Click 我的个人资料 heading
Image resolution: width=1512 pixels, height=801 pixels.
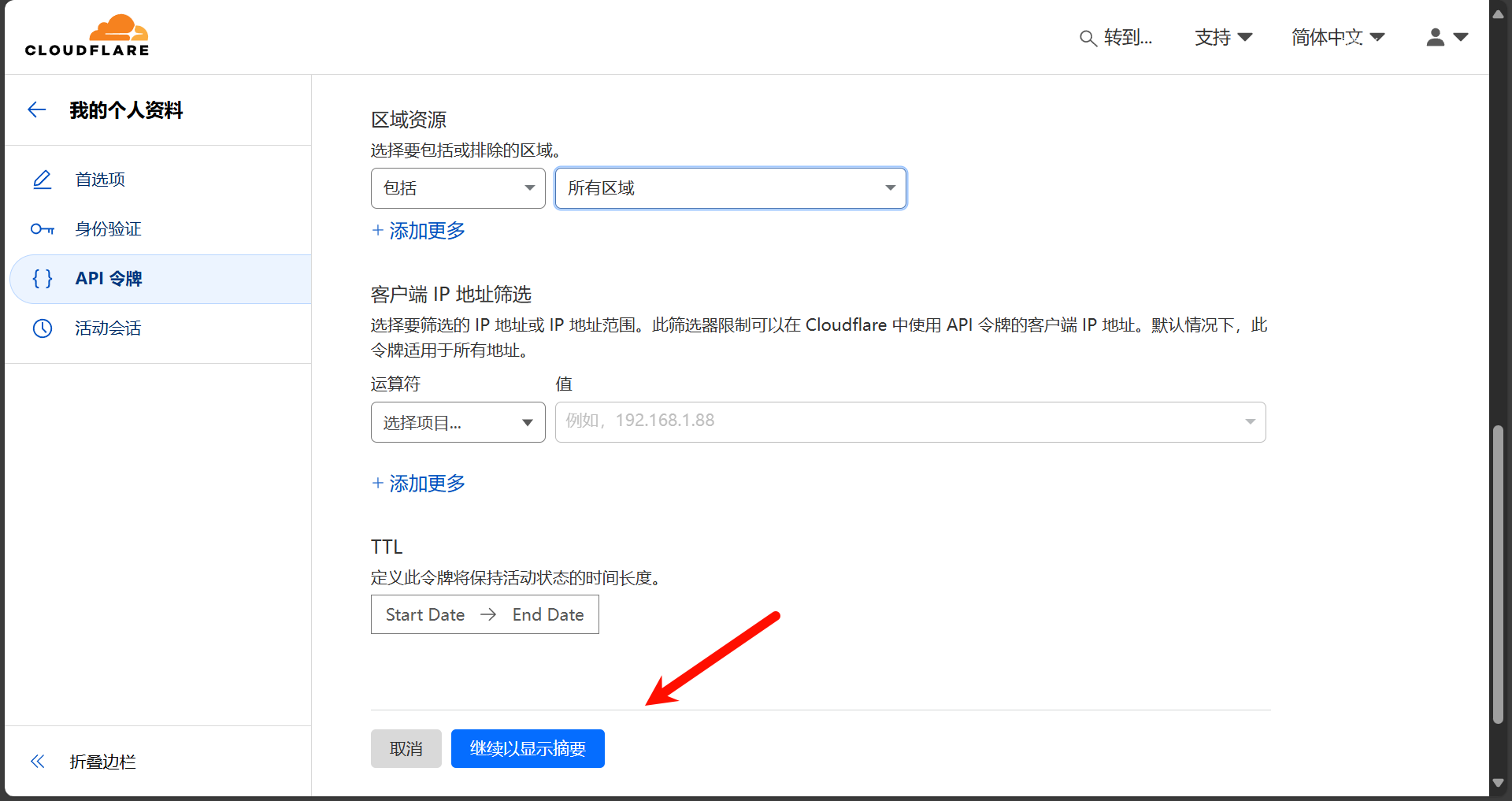(x=126, y=110)
